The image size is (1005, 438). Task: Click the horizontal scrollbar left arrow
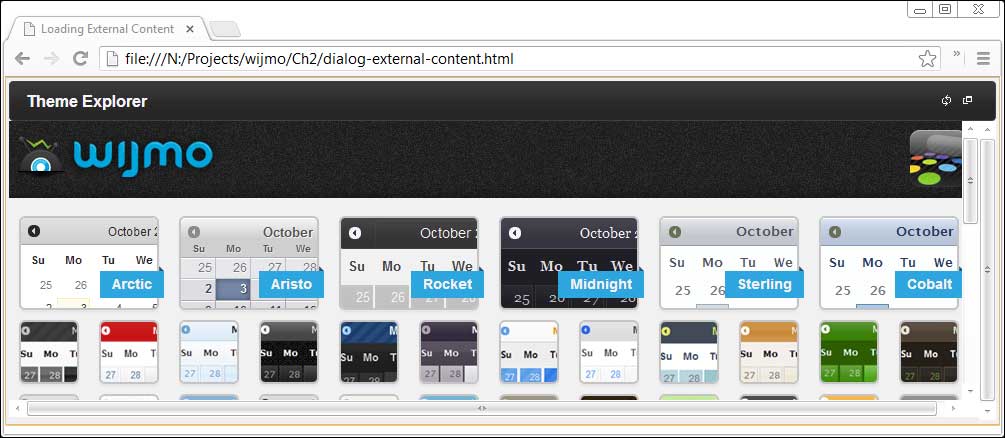17,408
